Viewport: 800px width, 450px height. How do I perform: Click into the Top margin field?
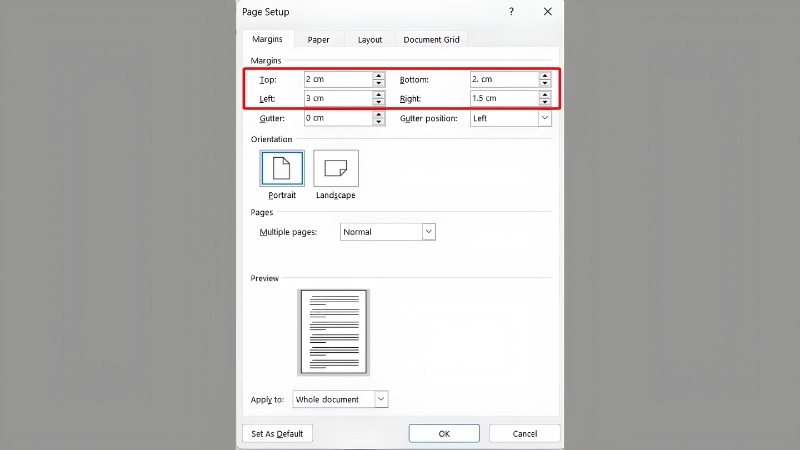click(x=338, y=79)
